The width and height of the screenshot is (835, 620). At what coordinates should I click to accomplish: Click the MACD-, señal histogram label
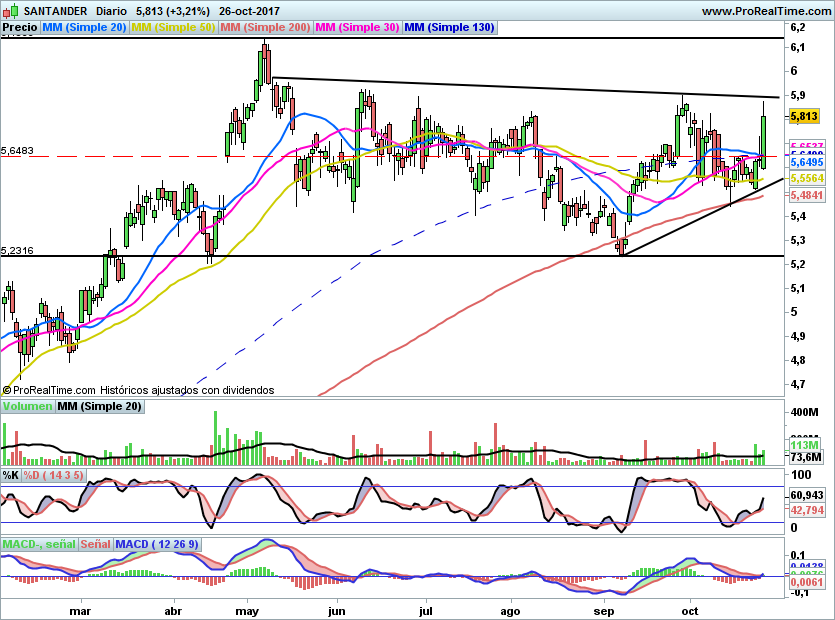(x=38, y=544)
